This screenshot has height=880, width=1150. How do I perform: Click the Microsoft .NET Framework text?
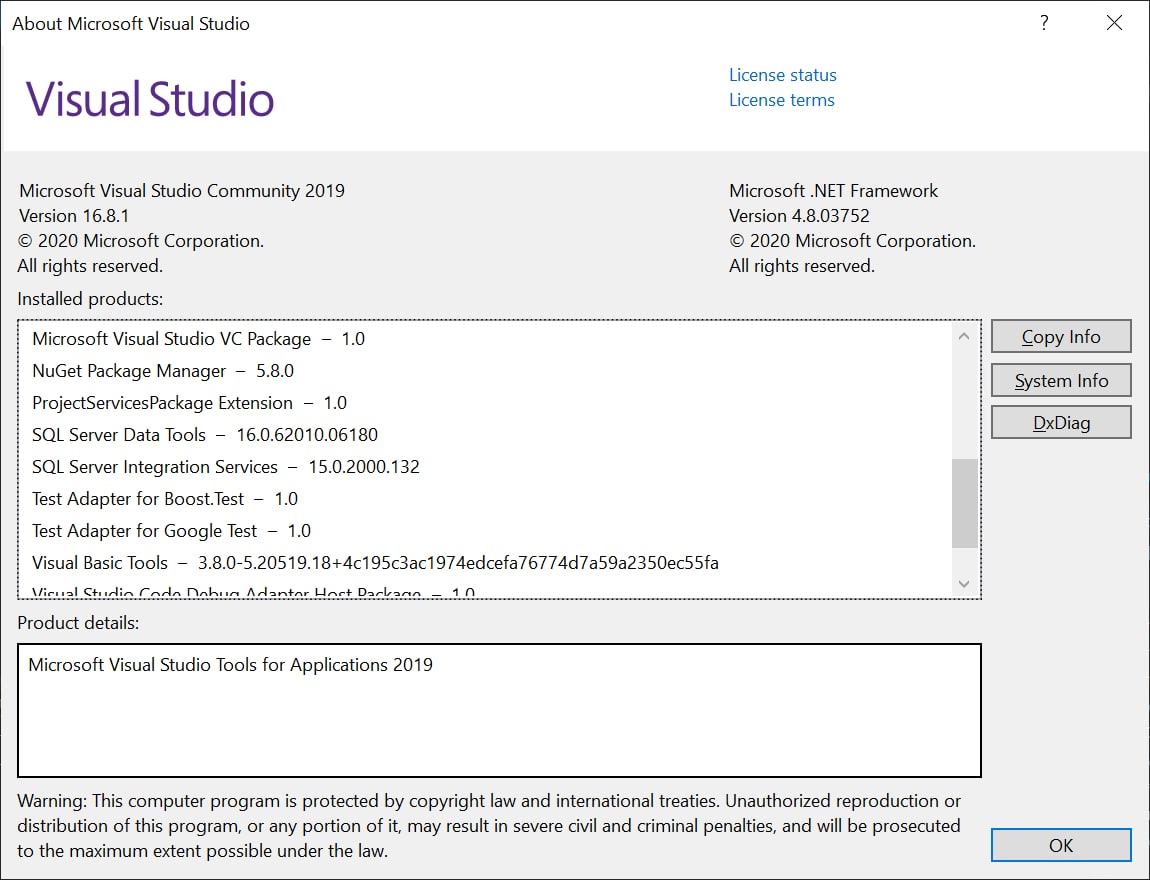coord(833,191)
